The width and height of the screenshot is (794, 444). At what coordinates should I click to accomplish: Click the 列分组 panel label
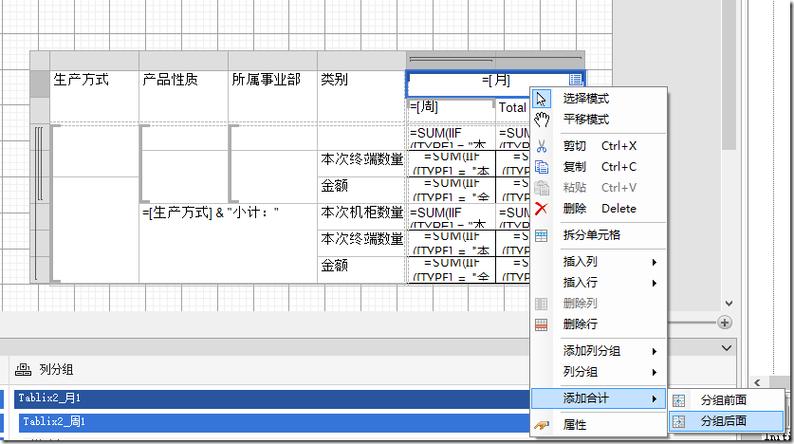click(x=56, y=370)
